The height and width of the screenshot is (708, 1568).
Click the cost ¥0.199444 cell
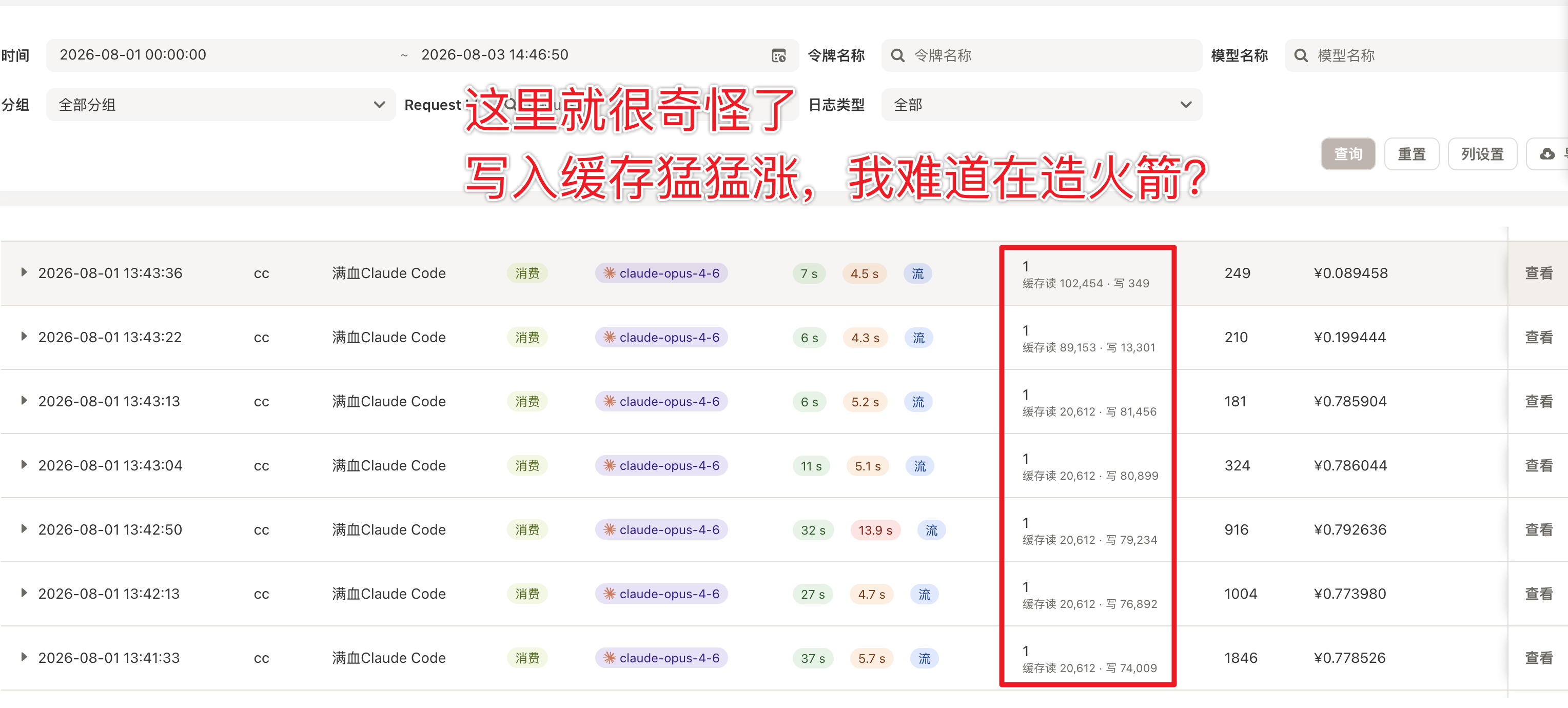[x=1349, y=337]
